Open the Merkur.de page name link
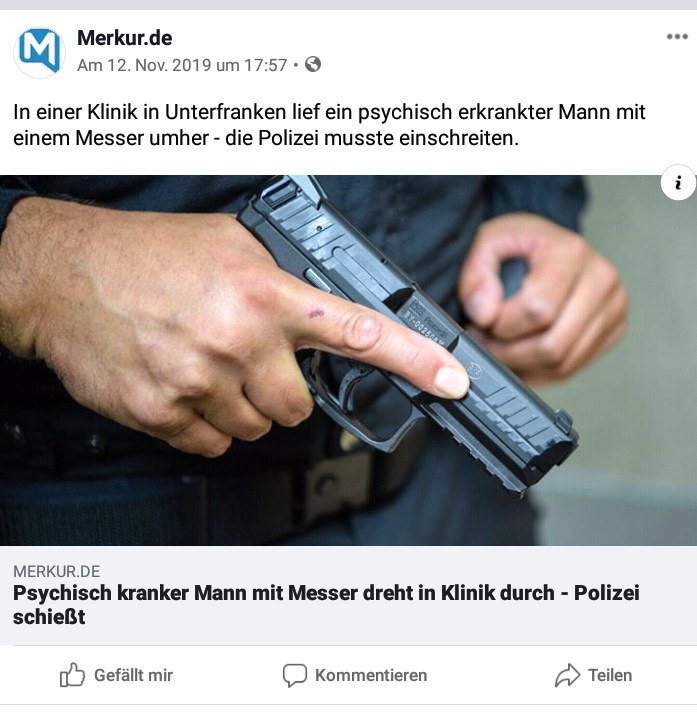This screenshot has width=697, height=718. click(125, 38)
